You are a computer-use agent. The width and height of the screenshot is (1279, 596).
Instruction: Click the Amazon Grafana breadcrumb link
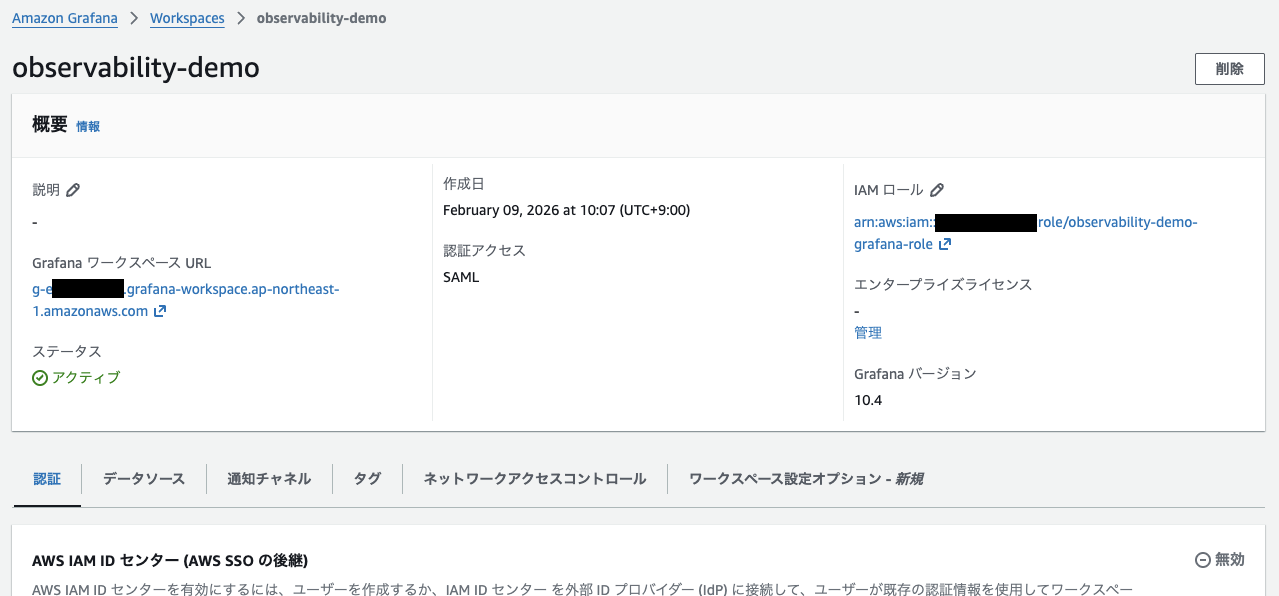(x=64, y=18)
